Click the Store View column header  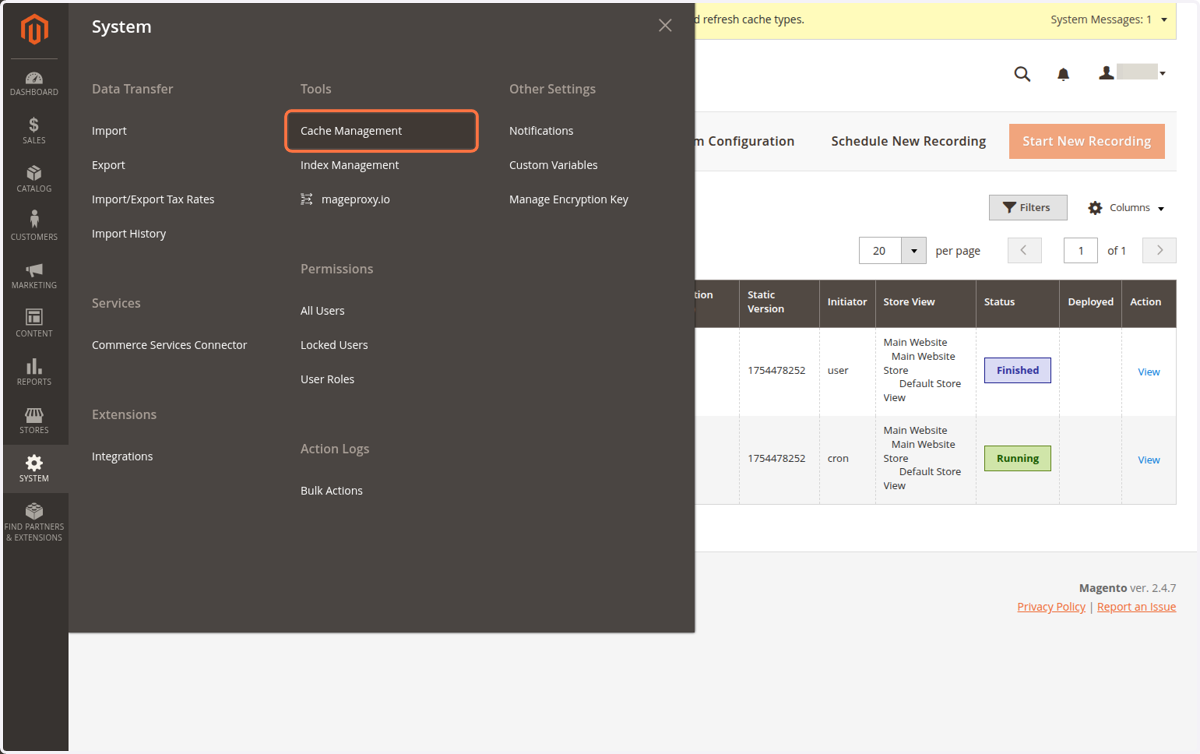pos(925,302)
